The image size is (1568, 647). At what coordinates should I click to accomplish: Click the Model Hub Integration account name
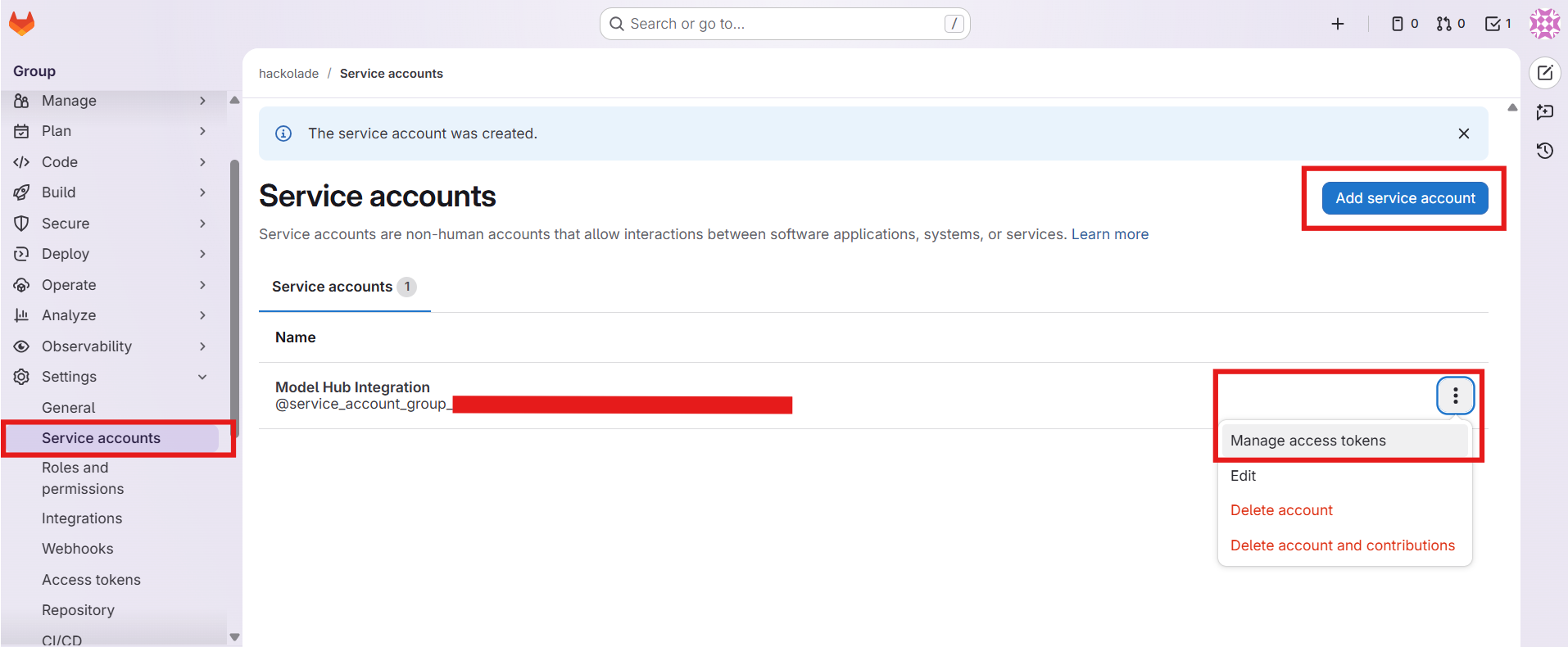[x=352, y=387]
